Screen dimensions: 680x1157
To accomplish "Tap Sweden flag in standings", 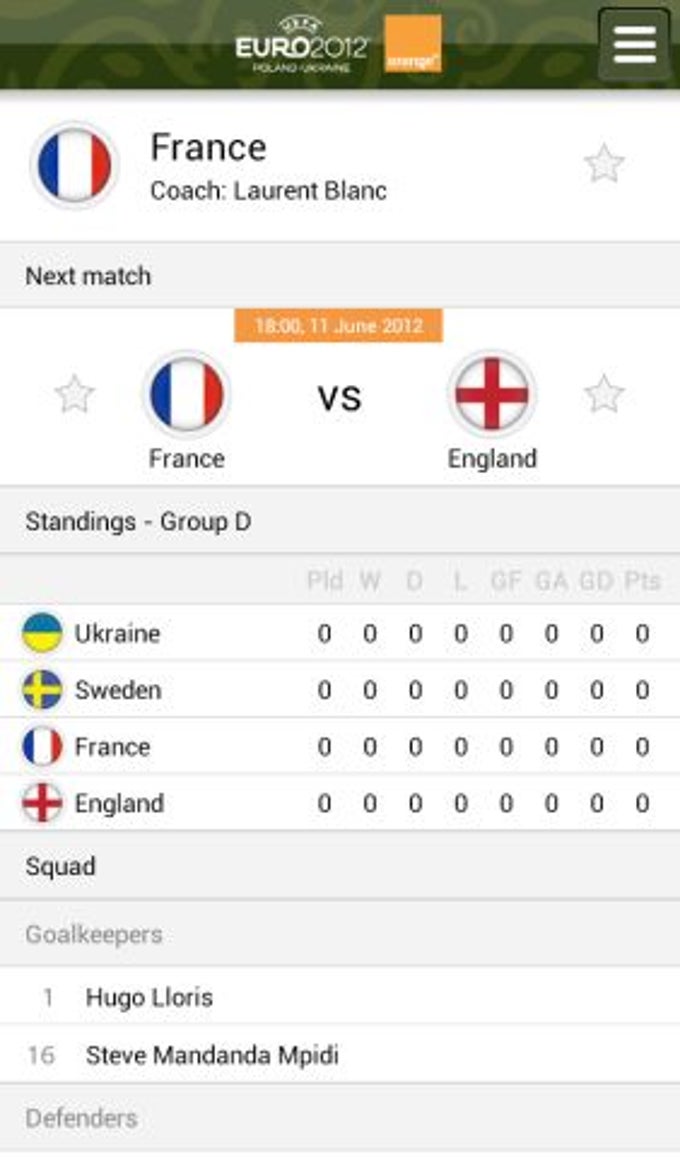I will pyautogui.click(x=42, y=690).
